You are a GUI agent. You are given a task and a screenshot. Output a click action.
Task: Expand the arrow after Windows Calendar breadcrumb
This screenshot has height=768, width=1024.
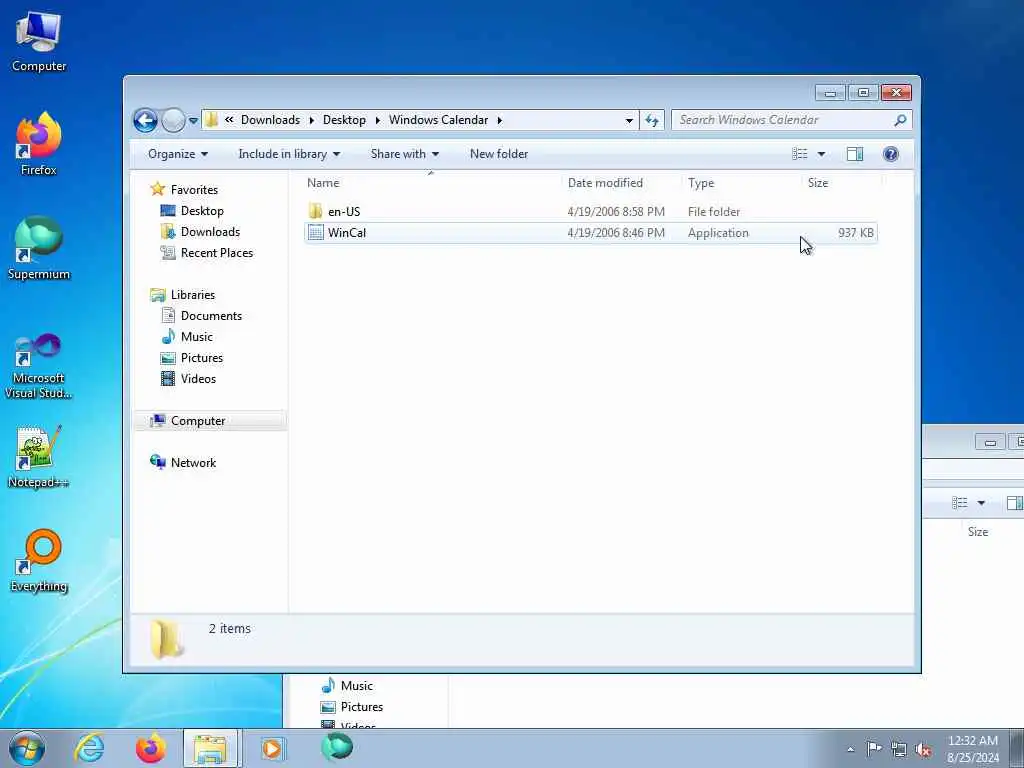coord(500,120)
